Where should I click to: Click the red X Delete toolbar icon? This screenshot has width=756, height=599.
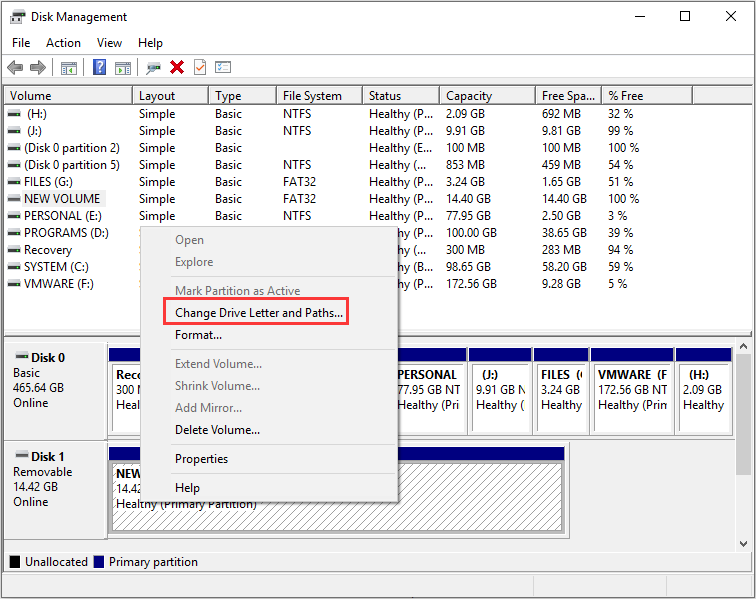(x=177, y=67)
